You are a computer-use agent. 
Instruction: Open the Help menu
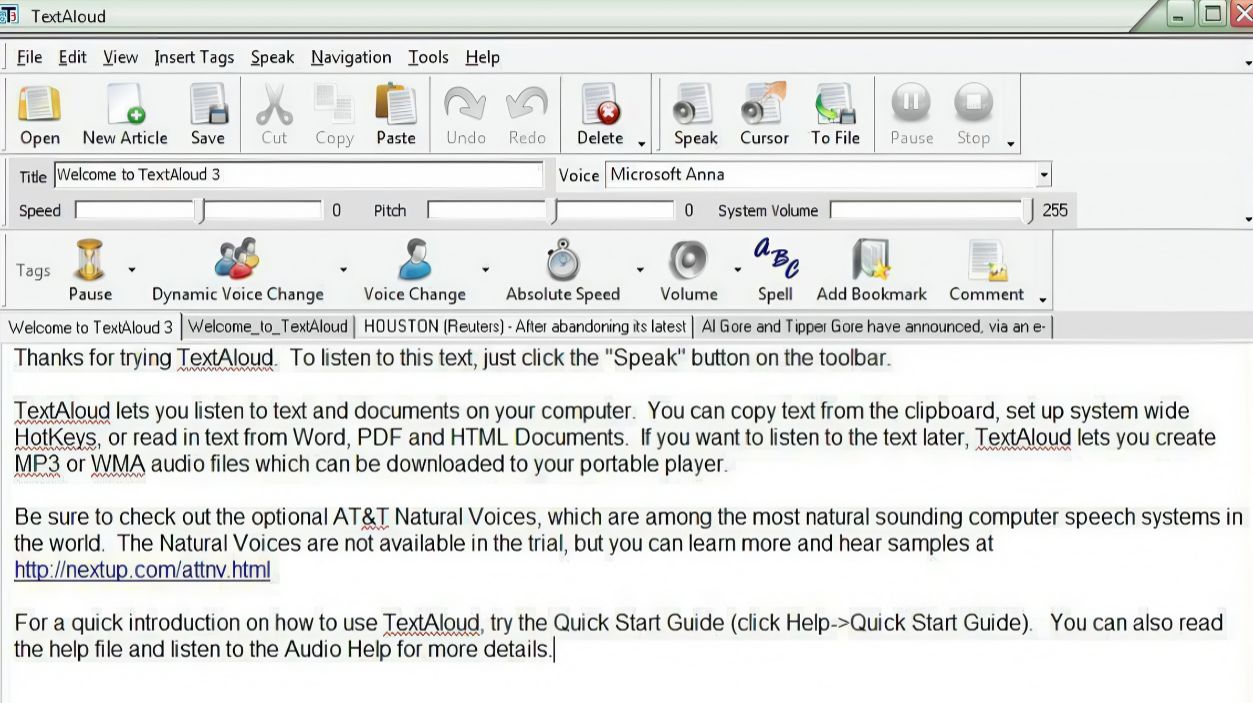[482, 57]
